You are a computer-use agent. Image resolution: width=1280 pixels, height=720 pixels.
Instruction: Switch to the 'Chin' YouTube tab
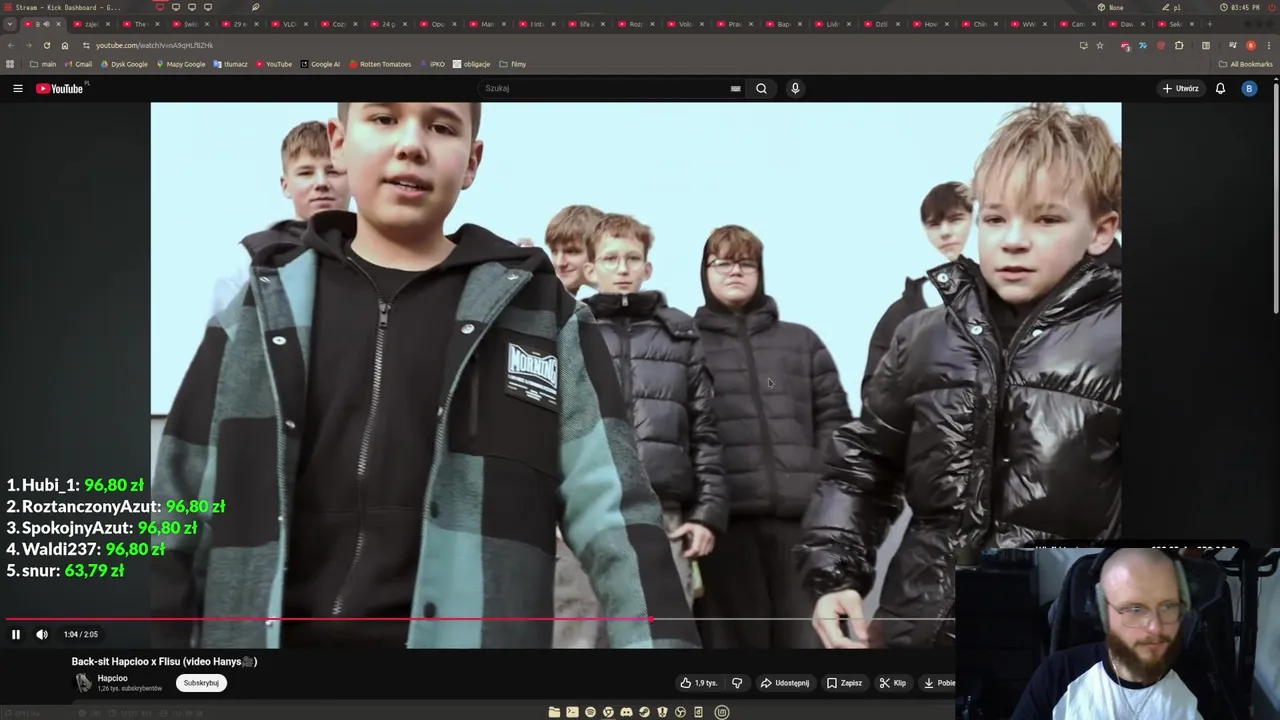click(x=979, y=24)
